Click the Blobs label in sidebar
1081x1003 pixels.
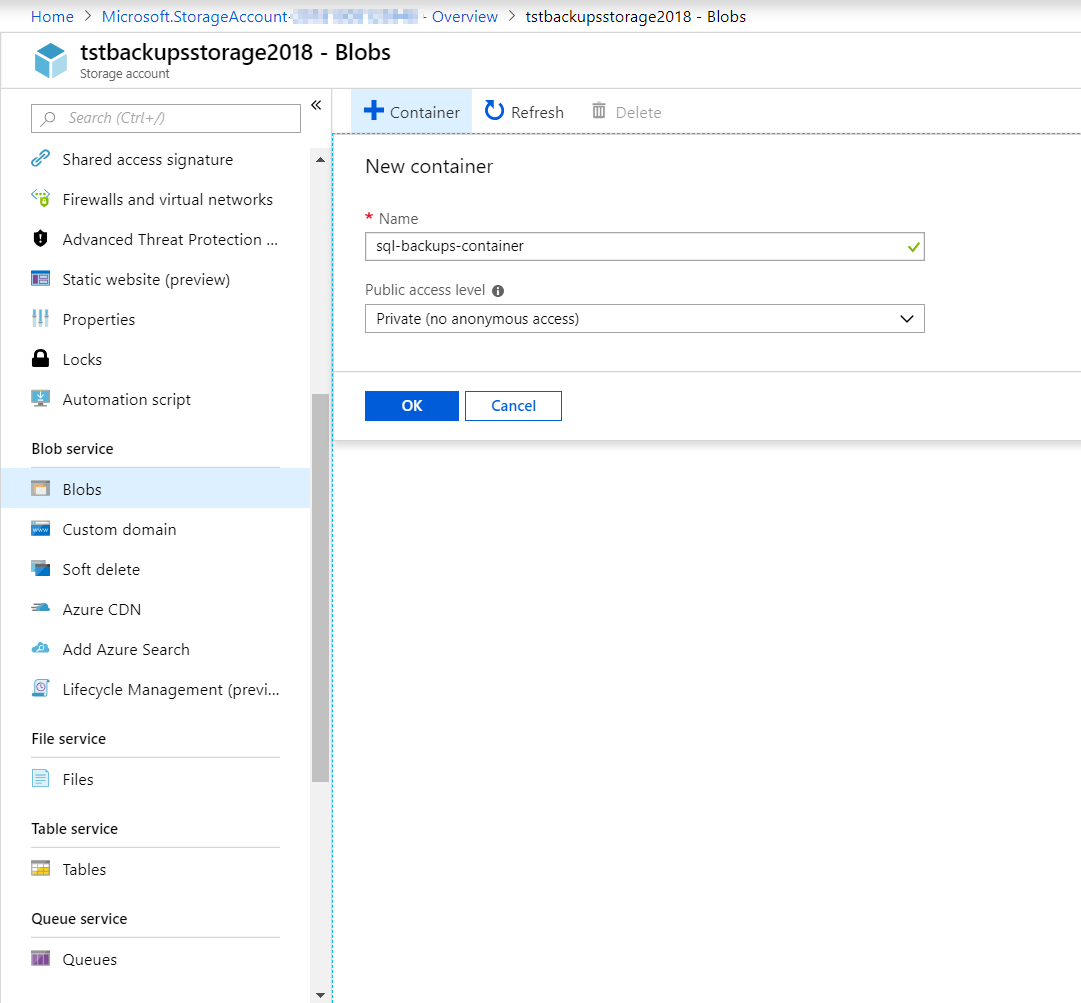pyautogui.click(x=82, y=489)
